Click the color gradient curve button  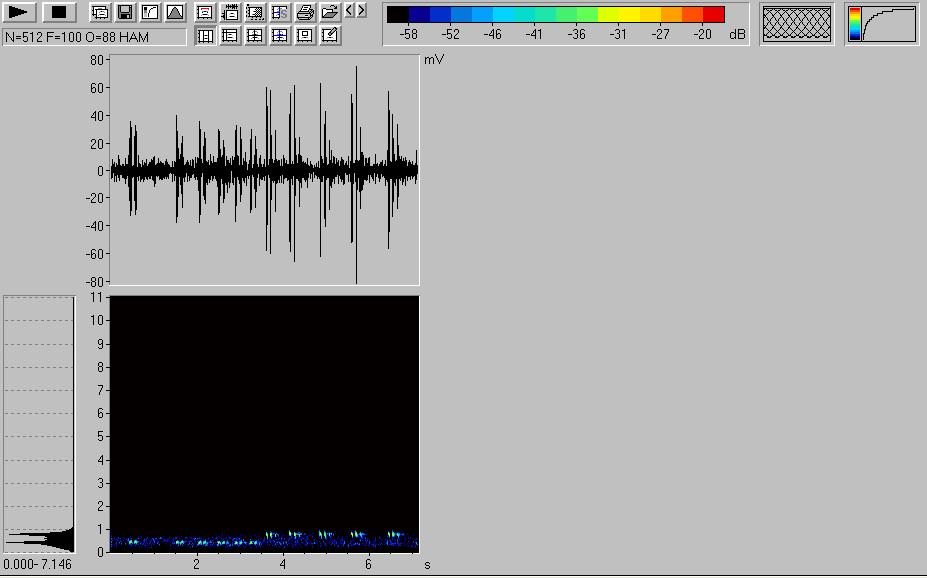(882, 24)
